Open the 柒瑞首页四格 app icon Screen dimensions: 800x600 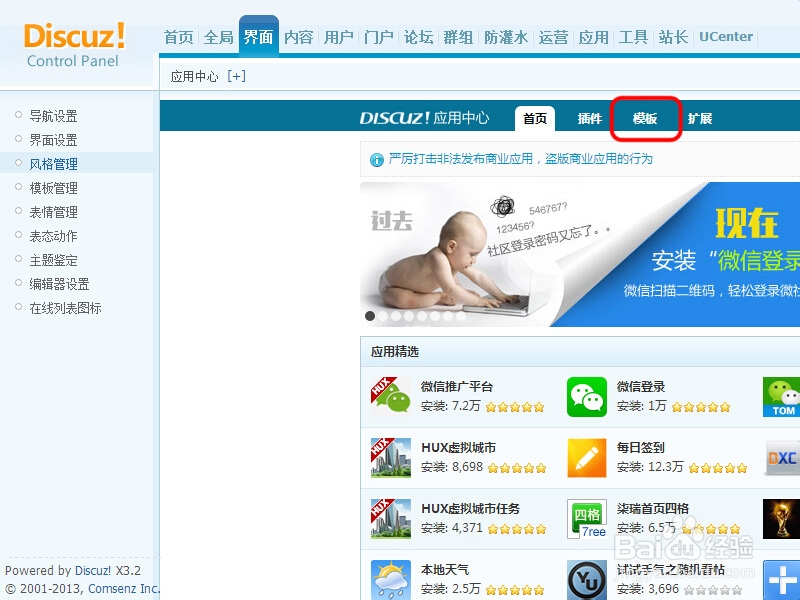[x=587, y=519]
